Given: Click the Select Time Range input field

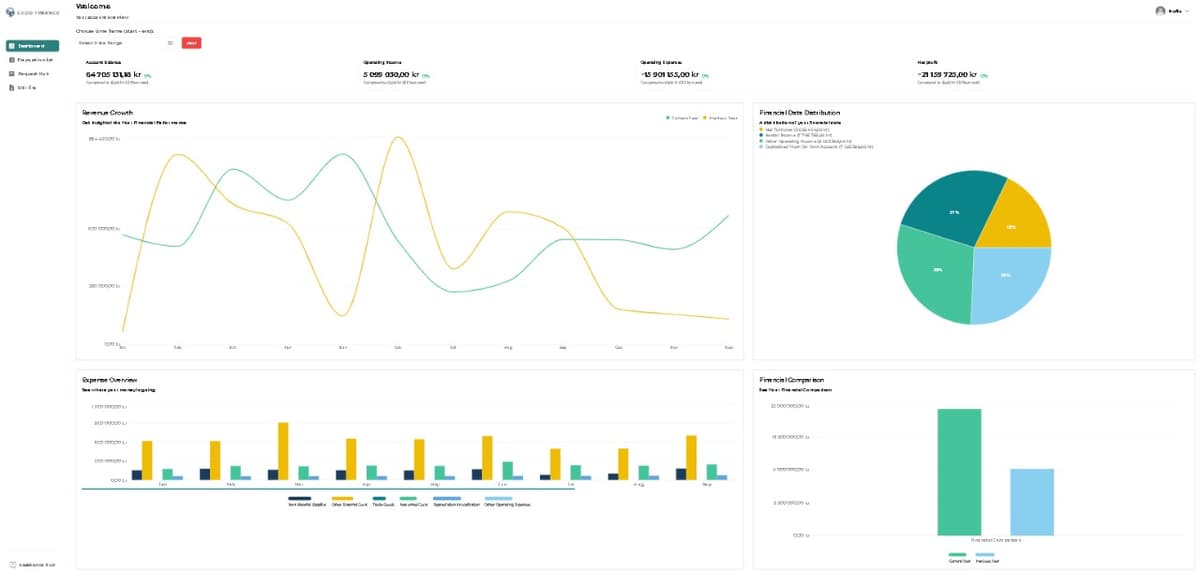Looking at the screenshot, I should point(126,43).
